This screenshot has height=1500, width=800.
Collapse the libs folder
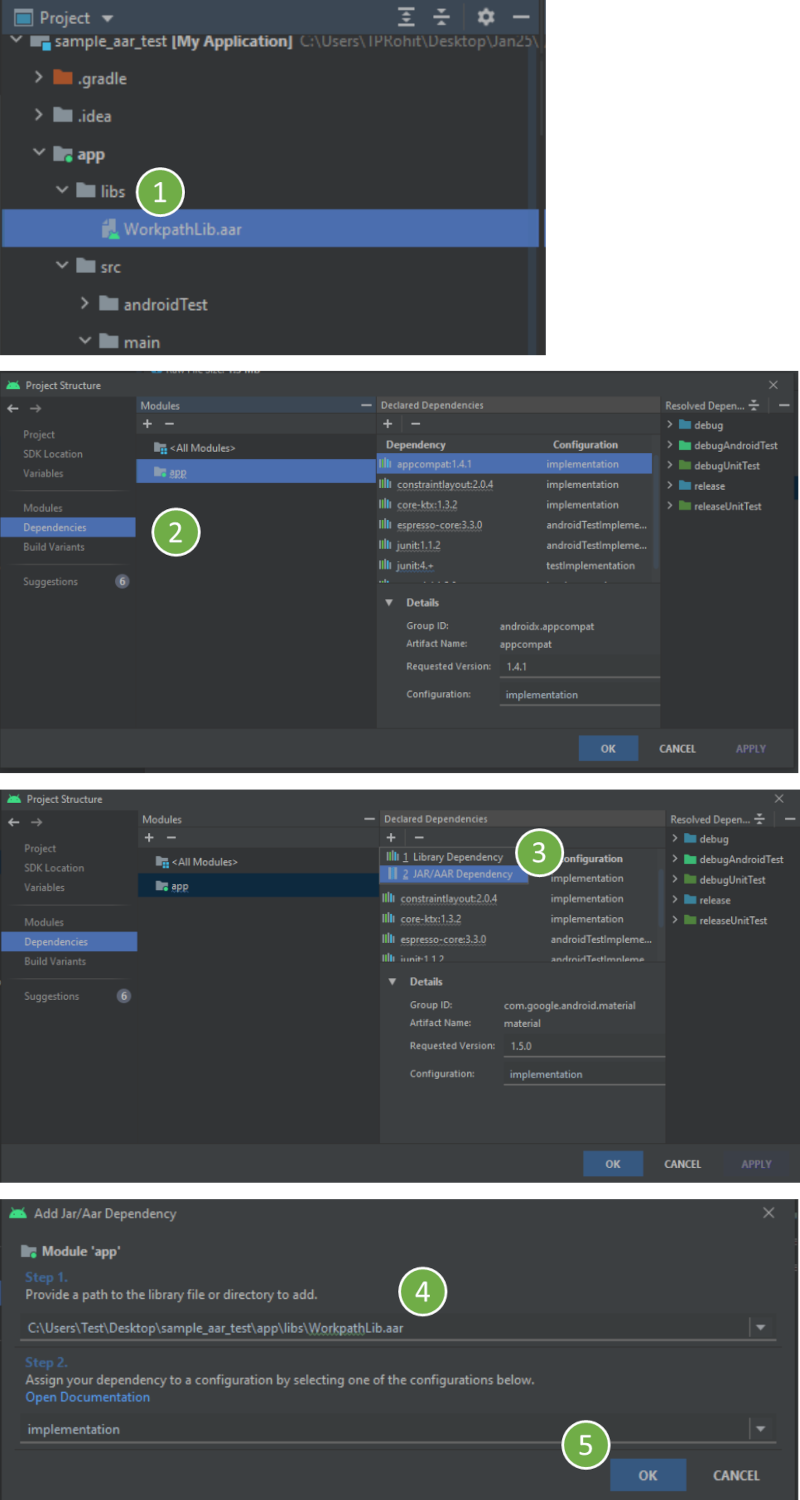62,191
